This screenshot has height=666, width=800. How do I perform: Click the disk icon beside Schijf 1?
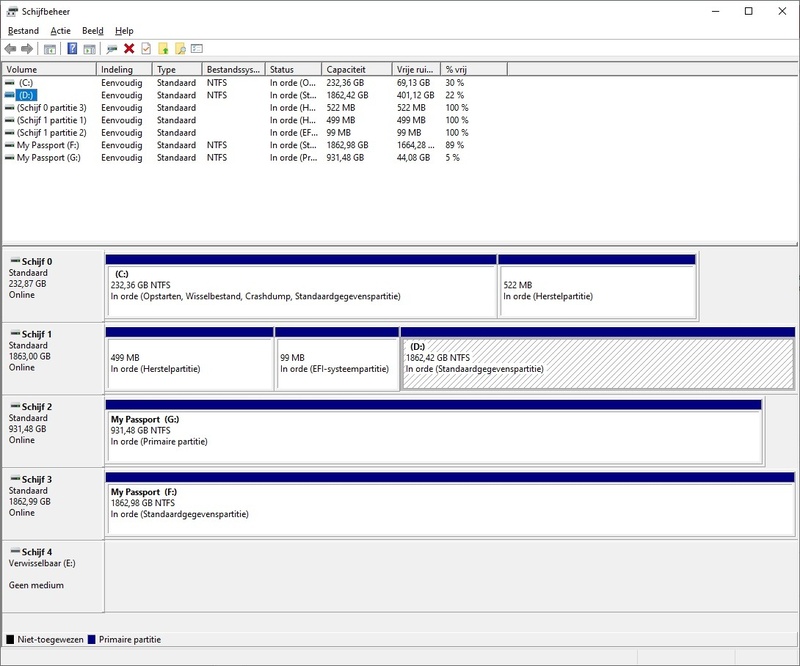[16, 333]
